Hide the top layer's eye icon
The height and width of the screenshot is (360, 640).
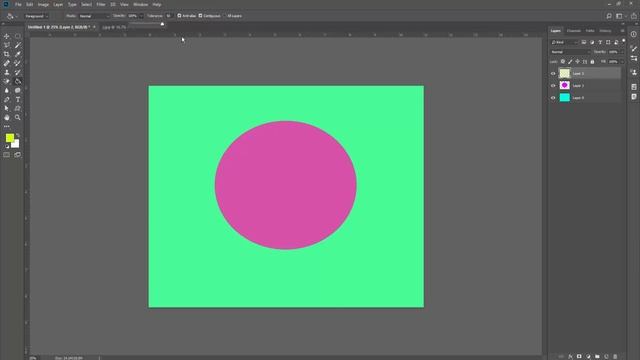point(553,73)
